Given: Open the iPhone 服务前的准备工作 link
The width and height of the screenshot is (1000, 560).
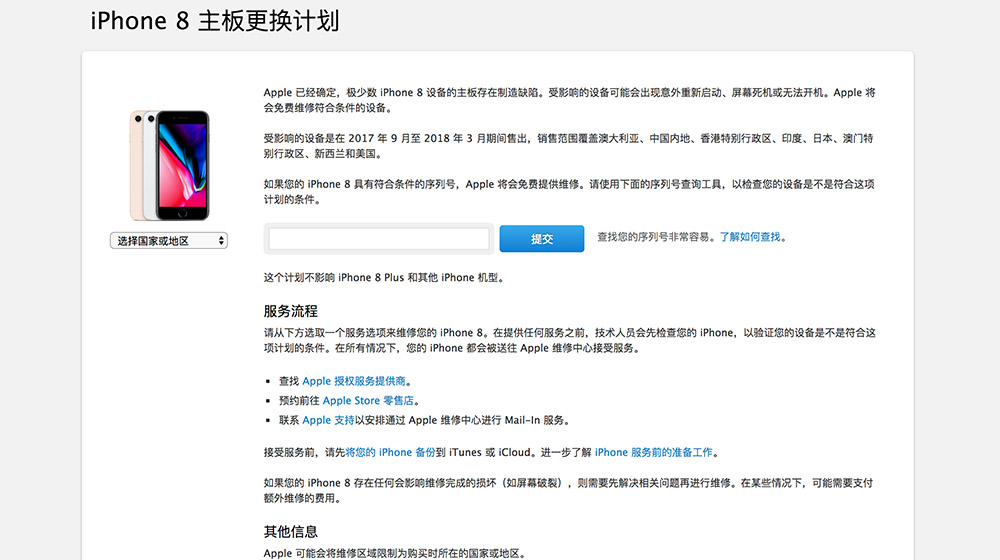Looking at the screenshot, I should [x=654, y=452].
